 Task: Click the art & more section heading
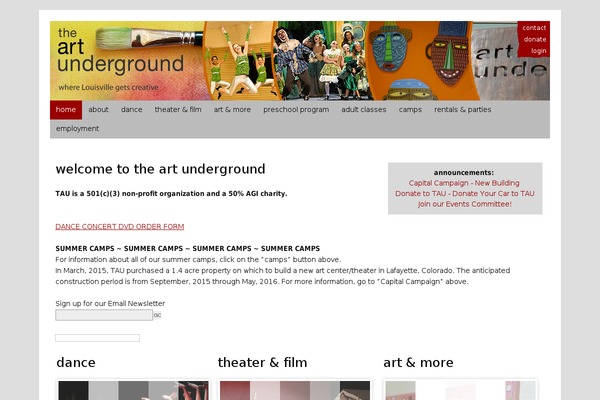click(418, 362)
